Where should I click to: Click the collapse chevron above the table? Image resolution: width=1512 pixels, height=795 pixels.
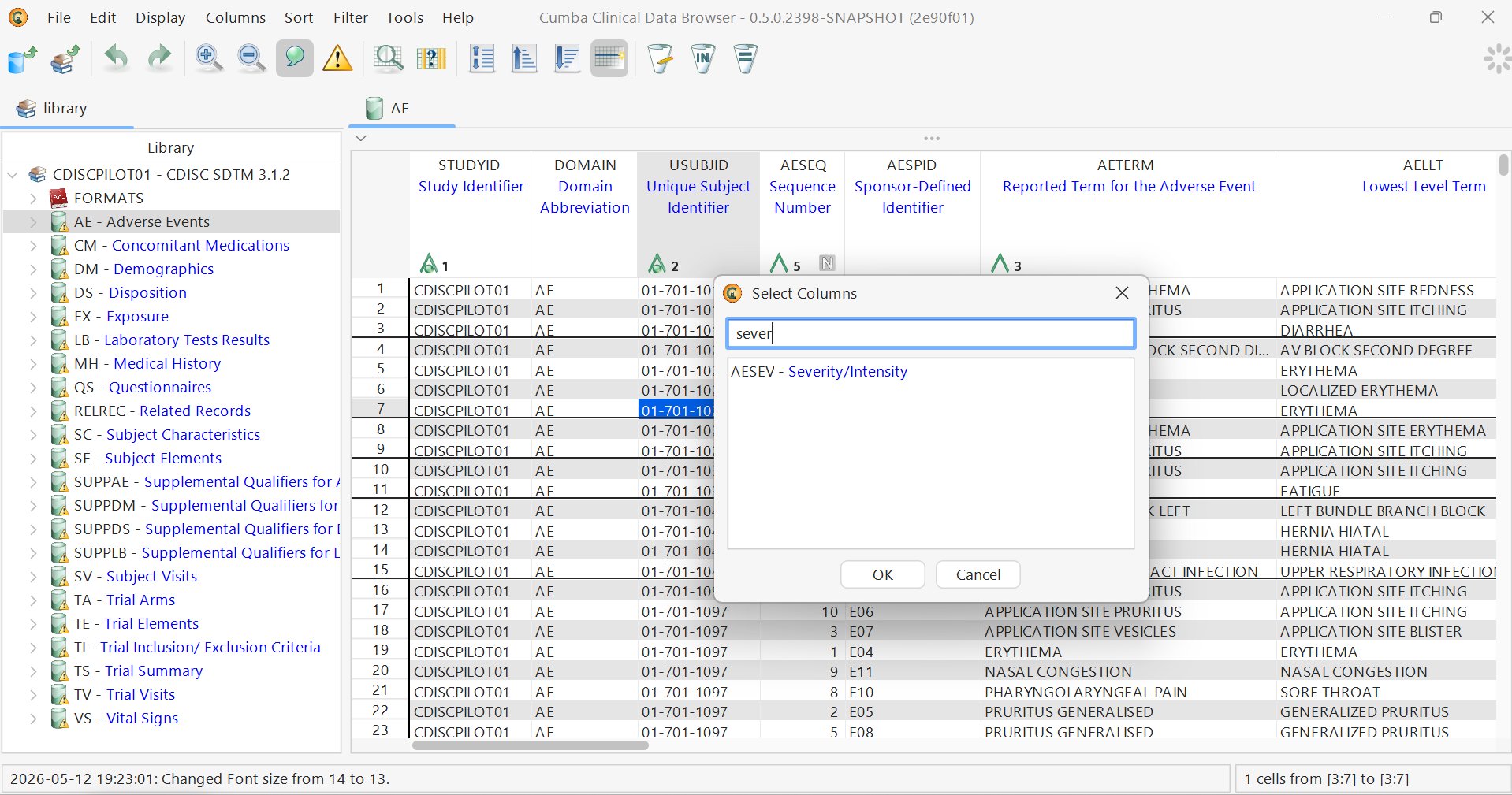tap(361, 139)
